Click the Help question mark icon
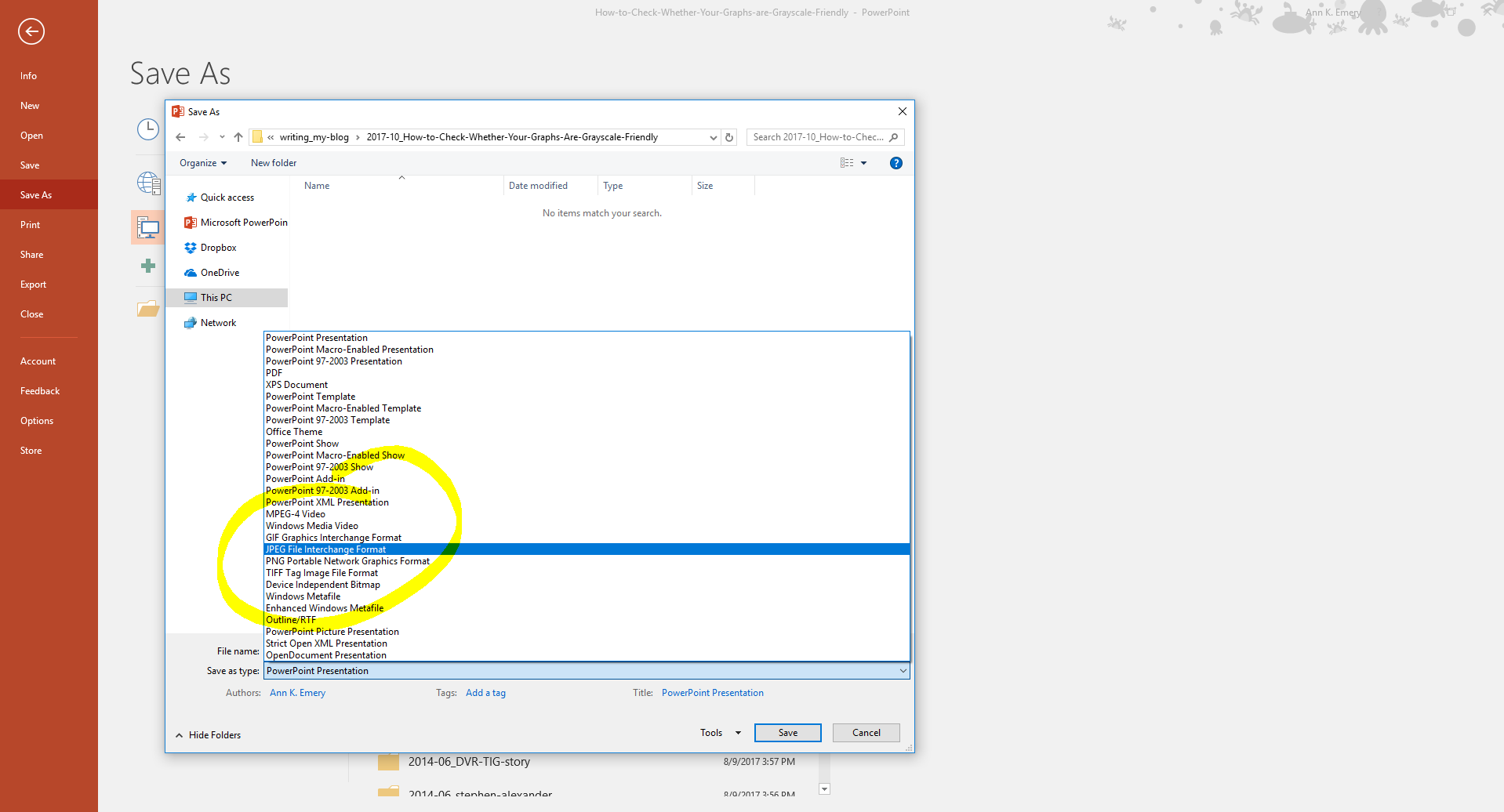 coord(895,162)
